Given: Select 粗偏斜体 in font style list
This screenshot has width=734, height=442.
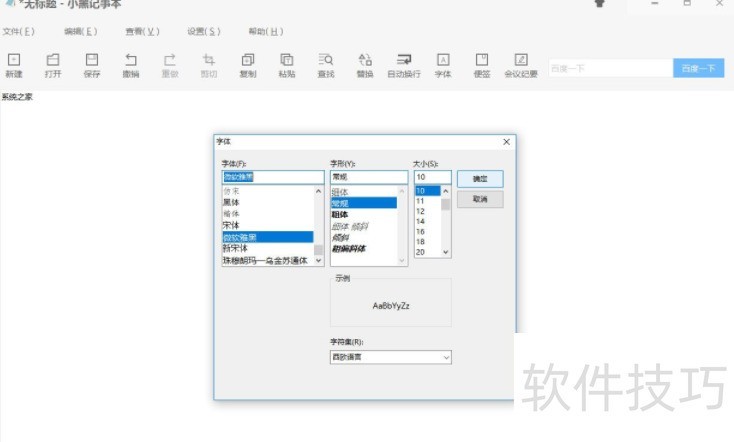Looking at the screenshot, I should coord(364,249).
